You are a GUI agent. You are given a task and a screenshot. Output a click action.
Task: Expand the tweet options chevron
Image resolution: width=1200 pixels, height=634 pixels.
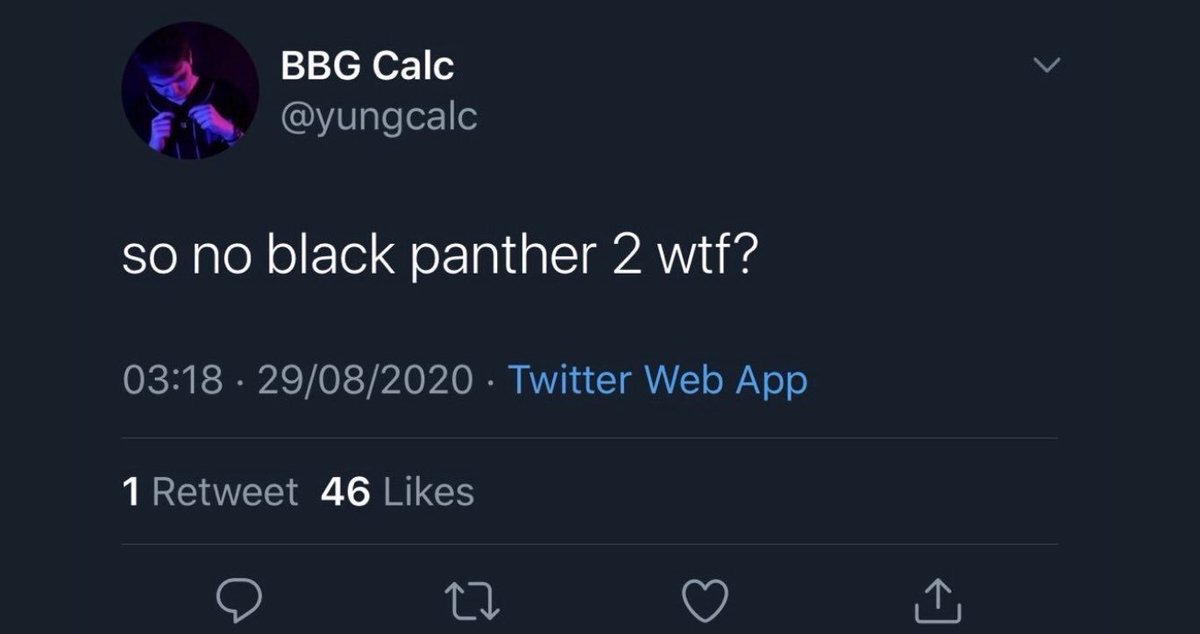[x=1045, y=66]
